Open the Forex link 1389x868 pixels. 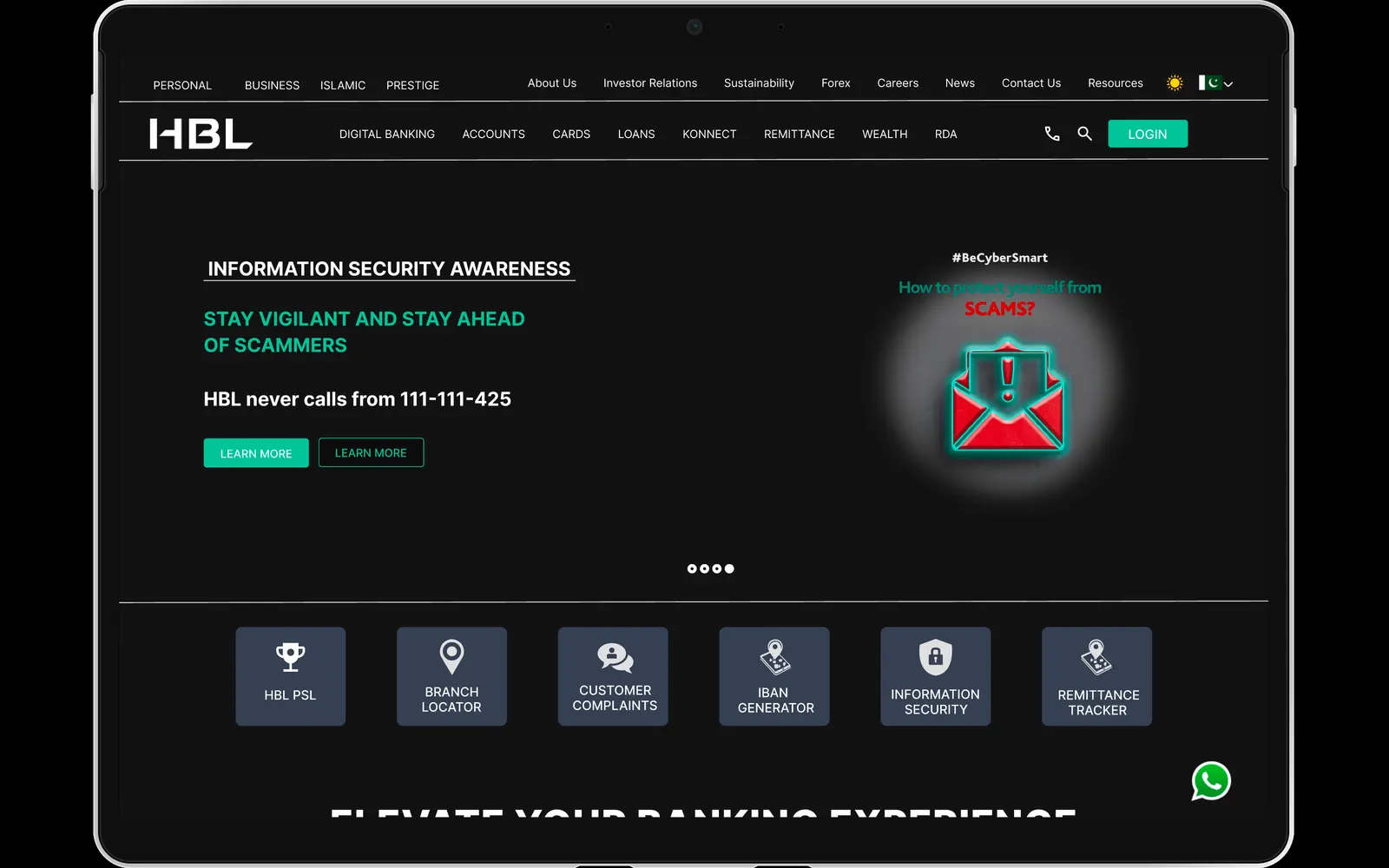(836, 83)
